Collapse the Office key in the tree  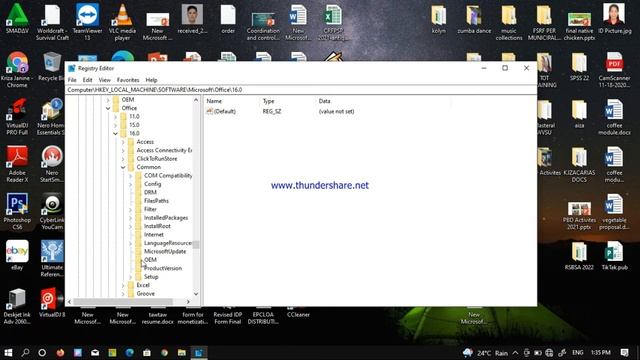pyautogui.click(x=108, y=108)
